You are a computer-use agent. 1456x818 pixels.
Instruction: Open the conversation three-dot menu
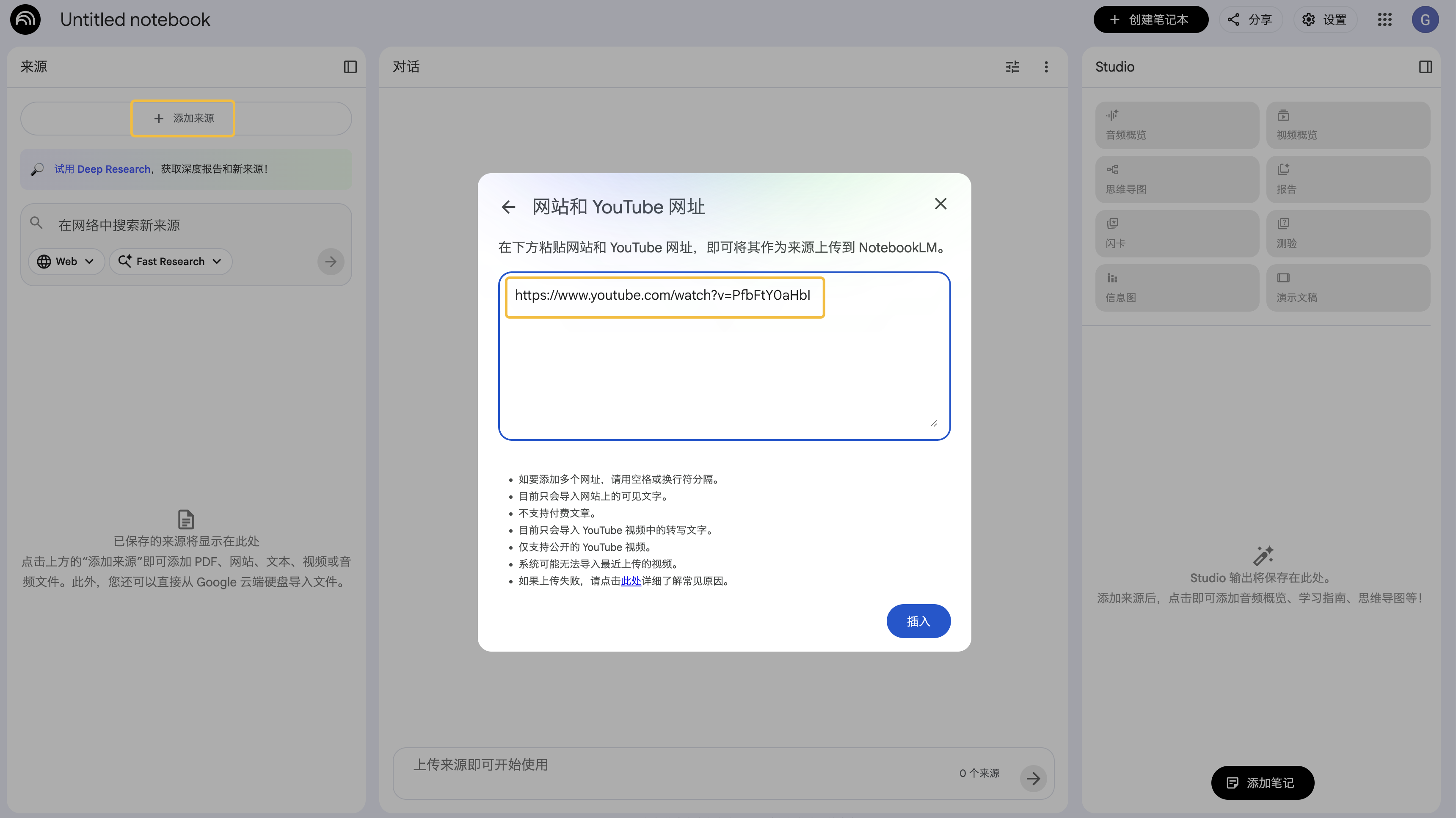[1046, 67]
